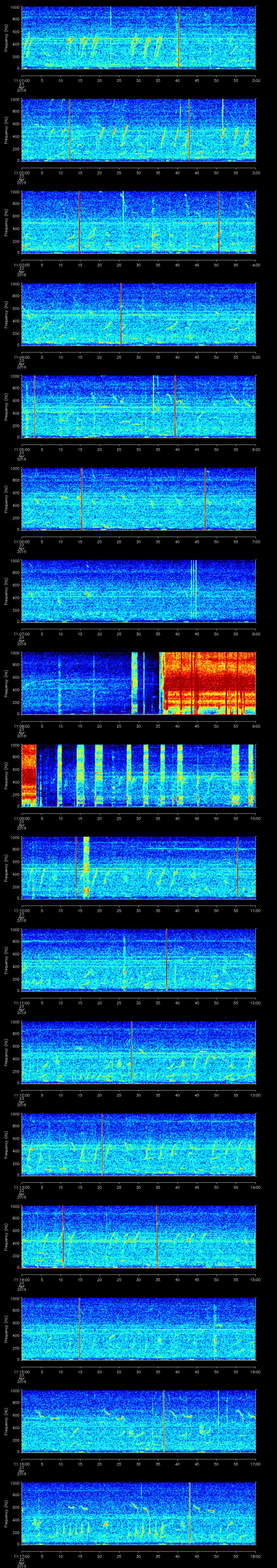Click Frequency (Hz) axis label of 11:11:00 spectrogram
This screenshot has width=277, height=1568.
pos(6,960)
